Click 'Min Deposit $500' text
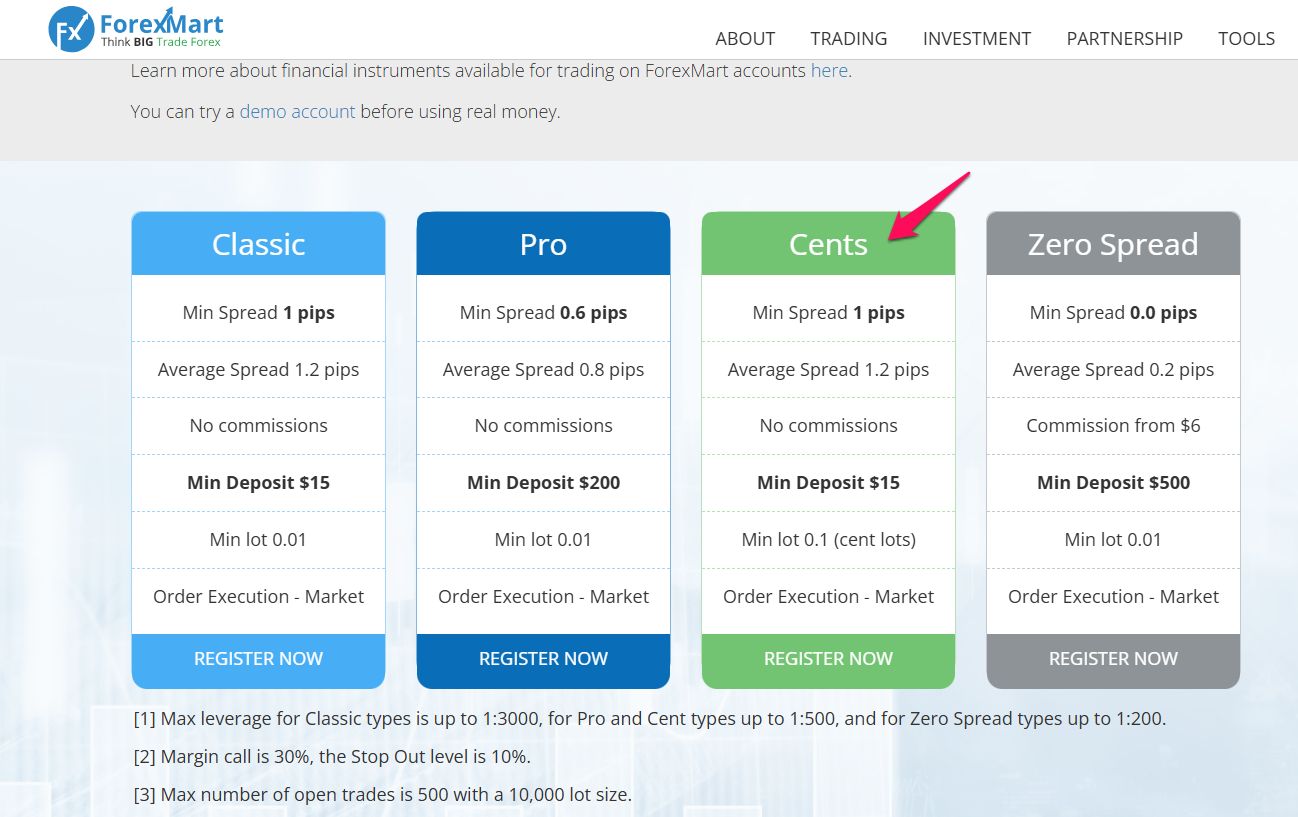Image resolution: width=1298 pixels, height=817 pixels. point(1113,483)
